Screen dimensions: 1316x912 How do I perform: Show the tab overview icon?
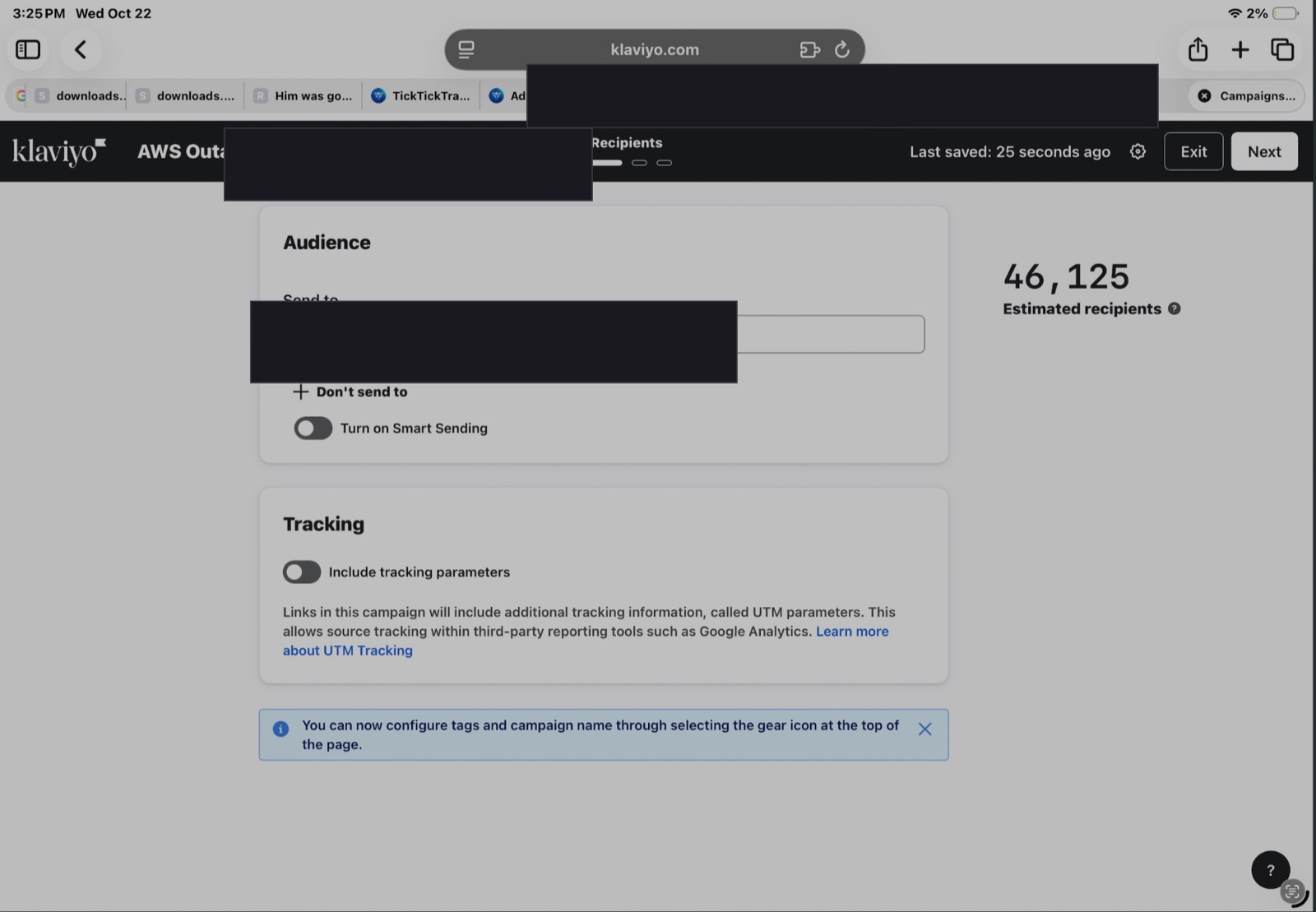point(1282,49)
